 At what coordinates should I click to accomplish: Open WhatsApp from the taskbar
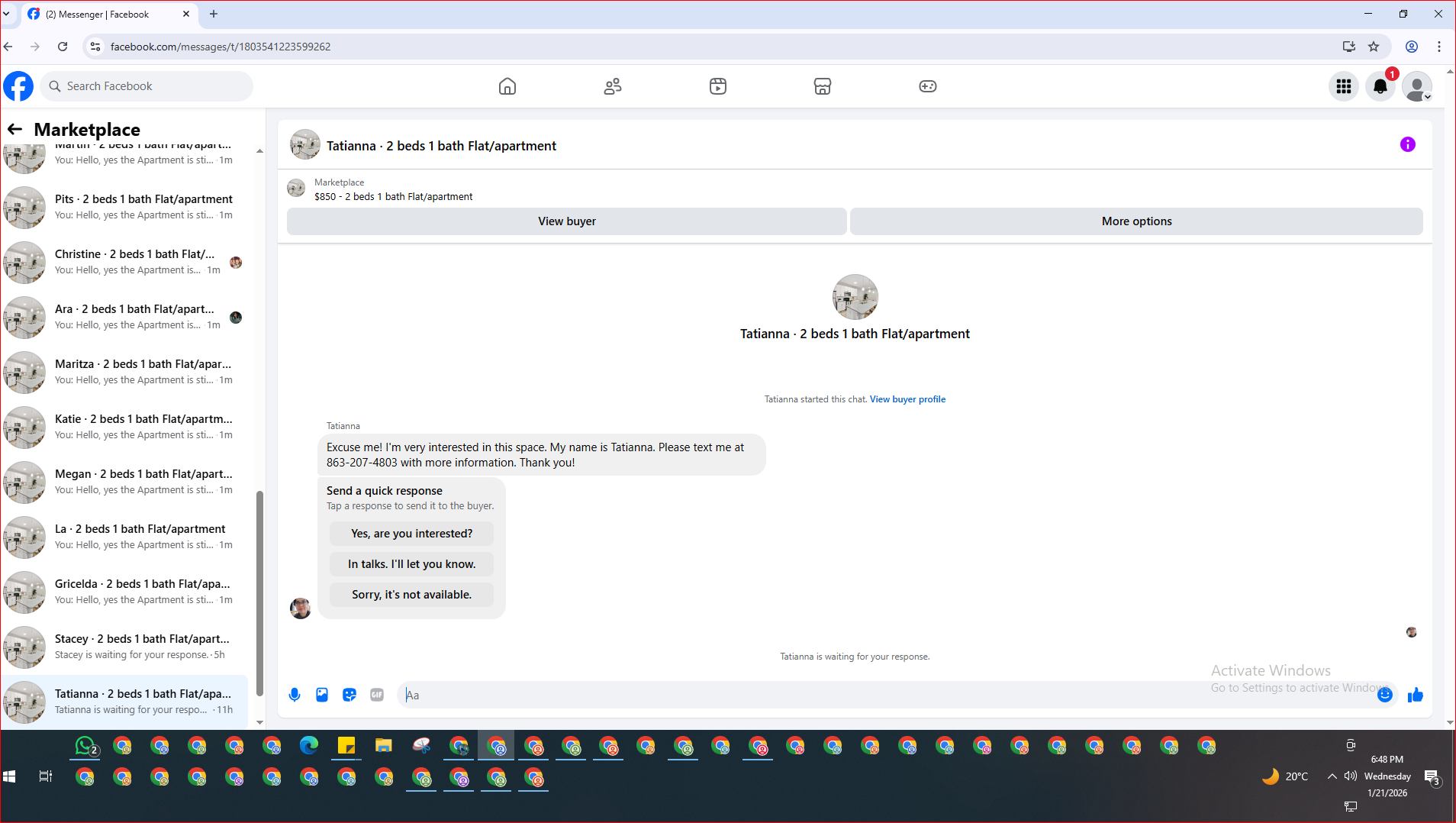click(85, 746)
